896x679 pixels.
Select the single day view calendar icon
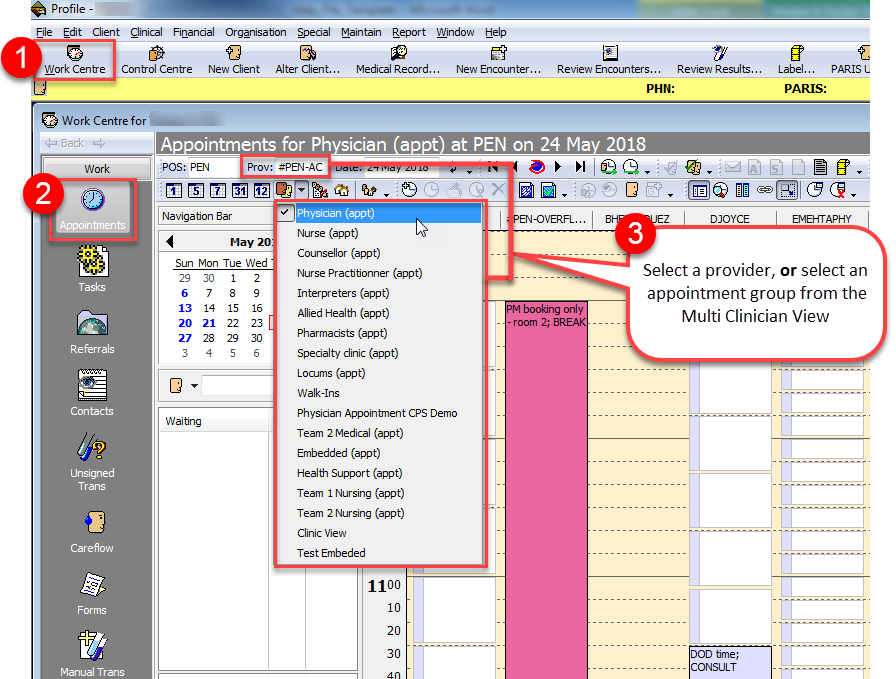click(x=172, y=190)
